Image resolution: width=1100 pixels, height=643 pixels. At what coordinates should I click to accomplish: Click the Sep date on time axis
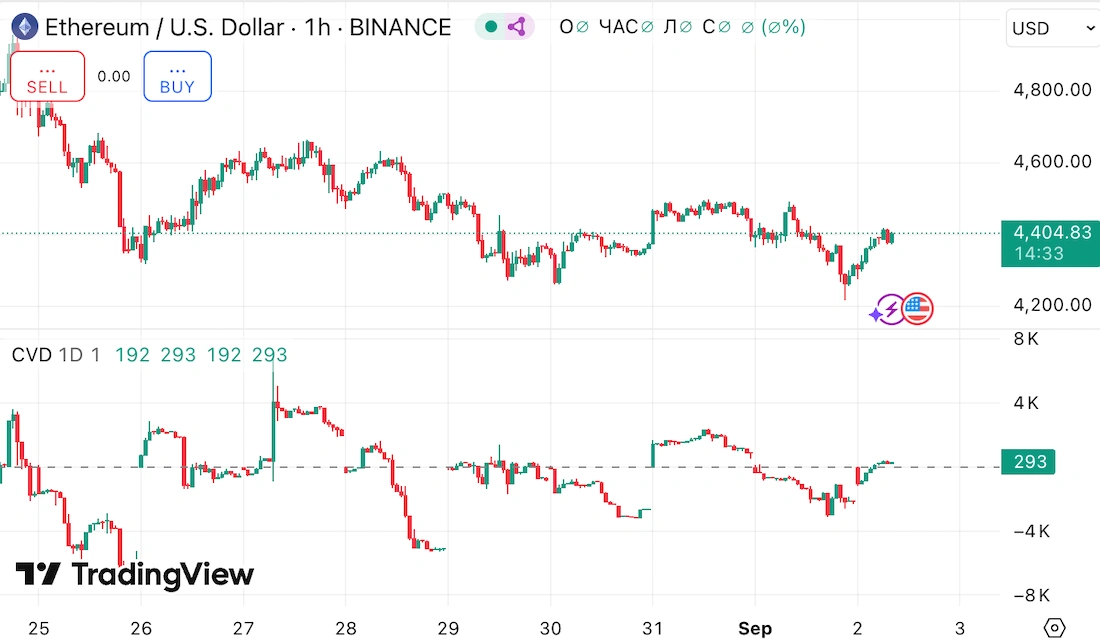(x=755, y=628)
